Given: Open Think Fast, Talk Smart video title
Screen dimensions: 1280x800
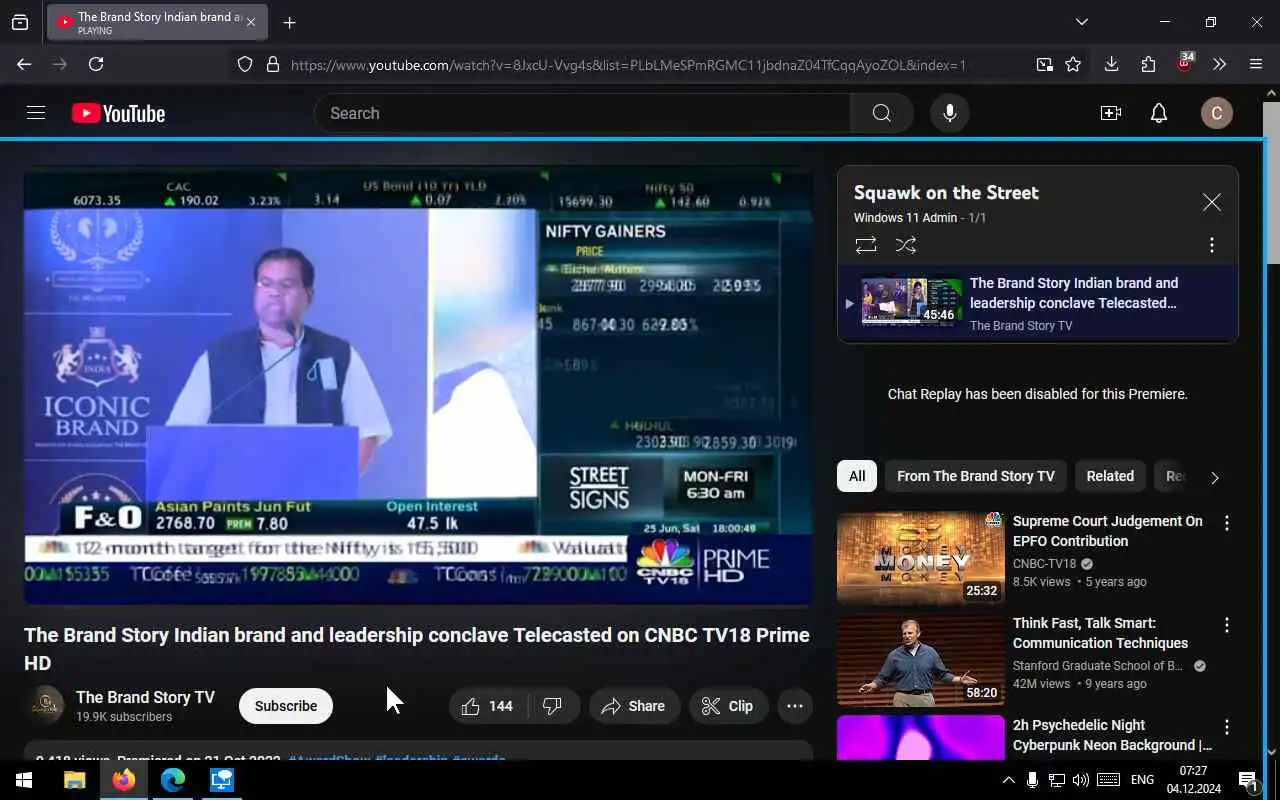Looking at the screenshot, I should pyautogui.click(x=1101, y=633).
